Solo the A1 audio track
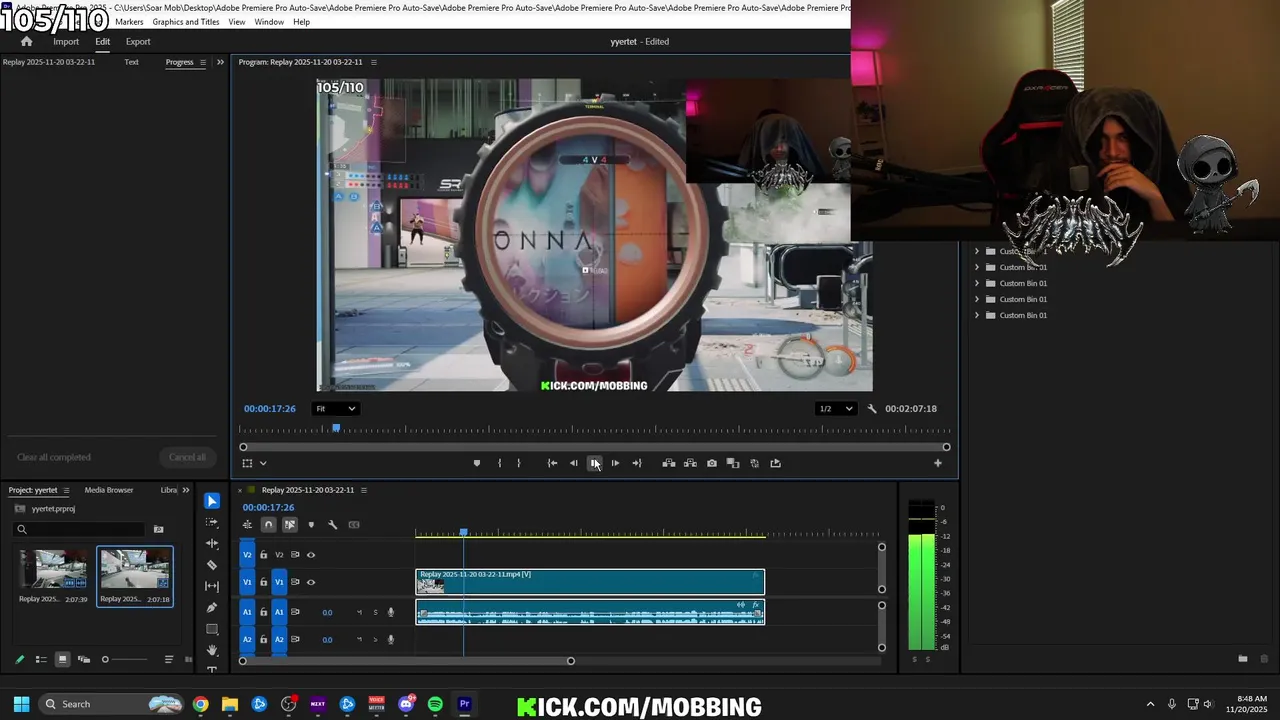 pyautogui.click(x=376, y=612)
